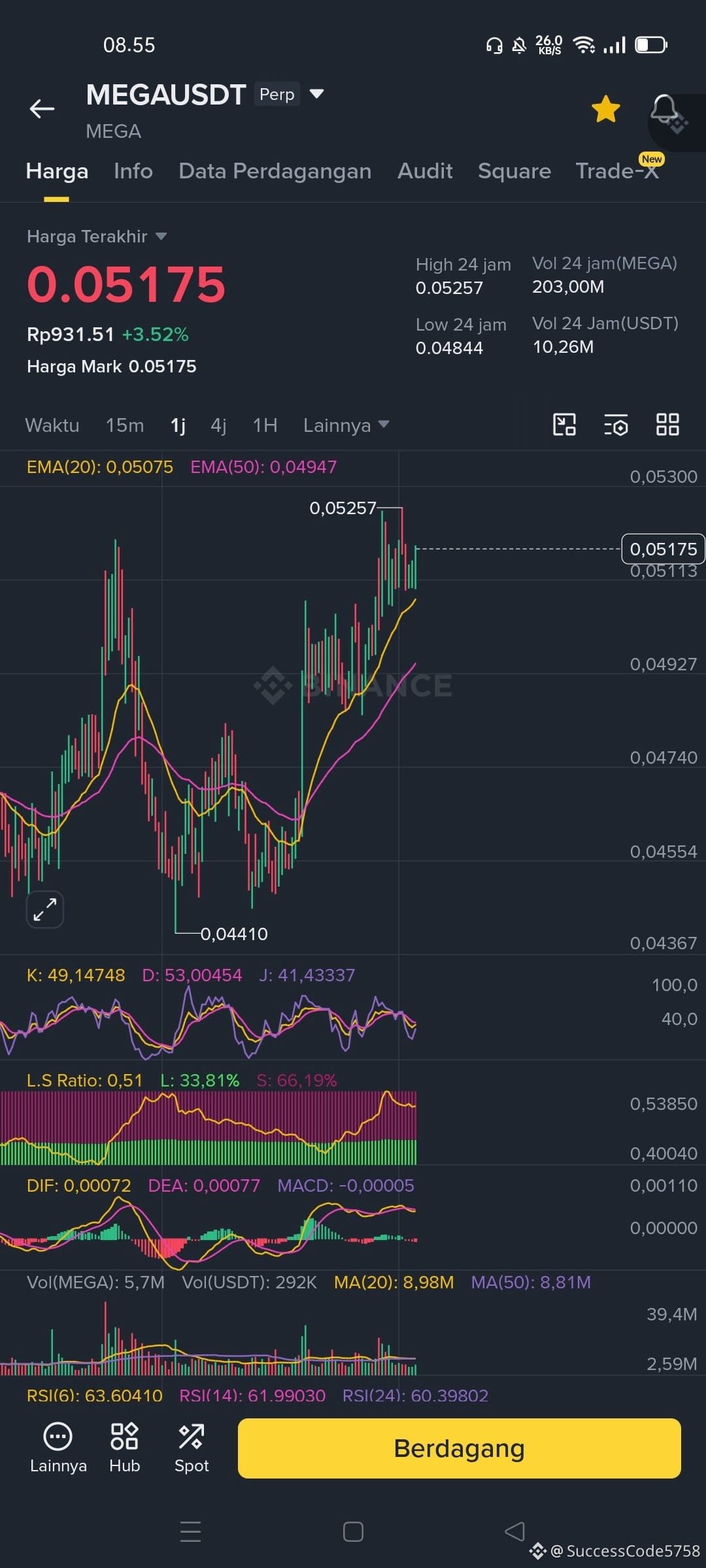Tap the Vol(MEGA) volume label
The image size is (706, 1568).
pos(95,1282)
